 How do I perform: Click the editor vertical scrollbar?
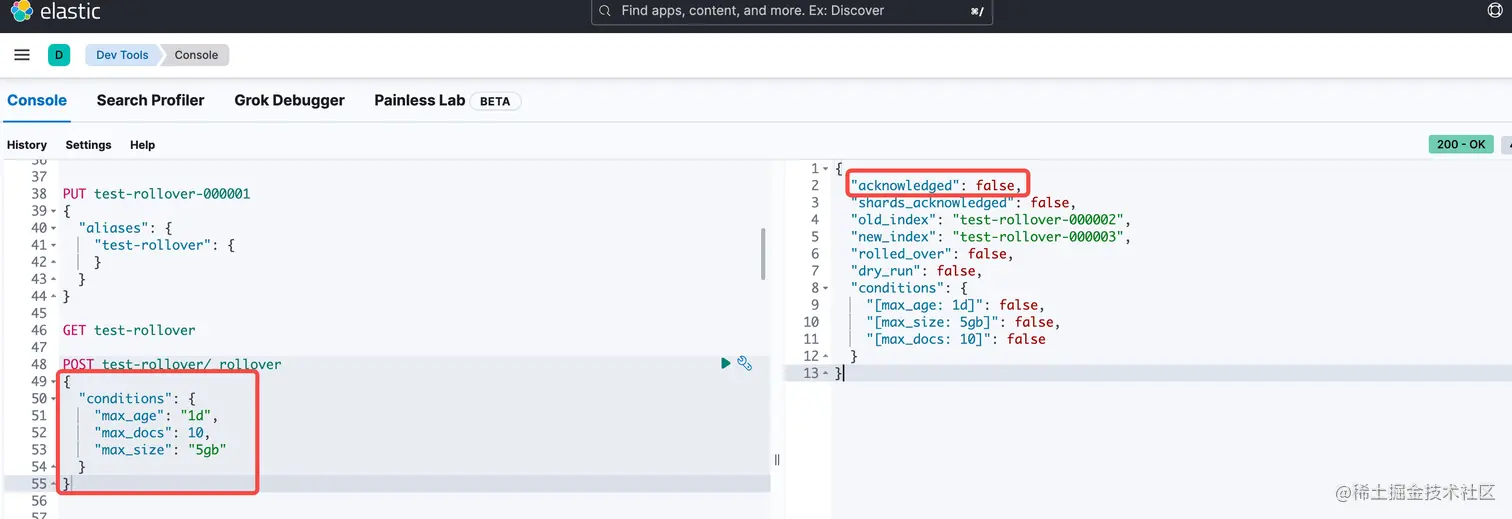(764, 254)
